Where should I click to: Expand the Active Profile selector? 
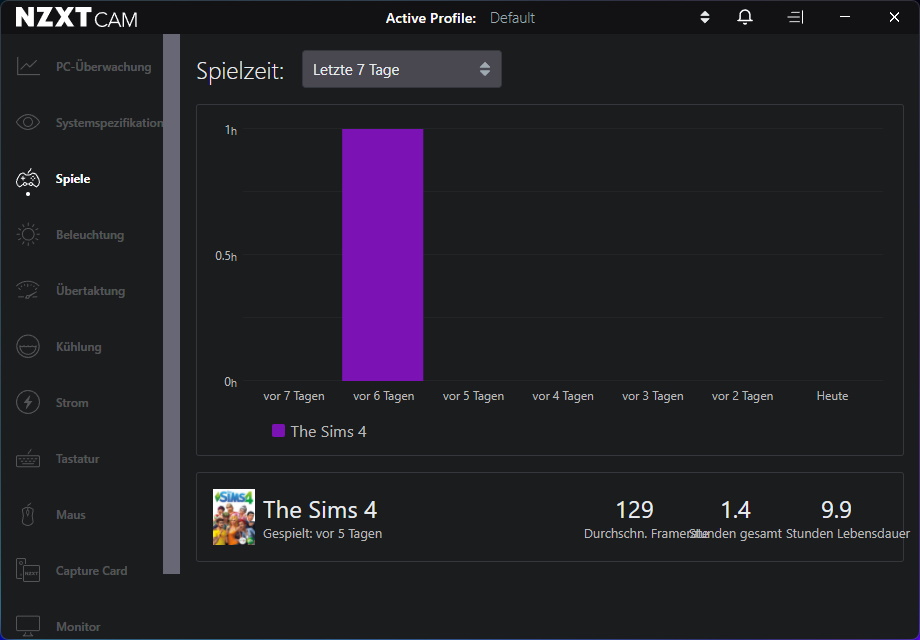[704, 17]
